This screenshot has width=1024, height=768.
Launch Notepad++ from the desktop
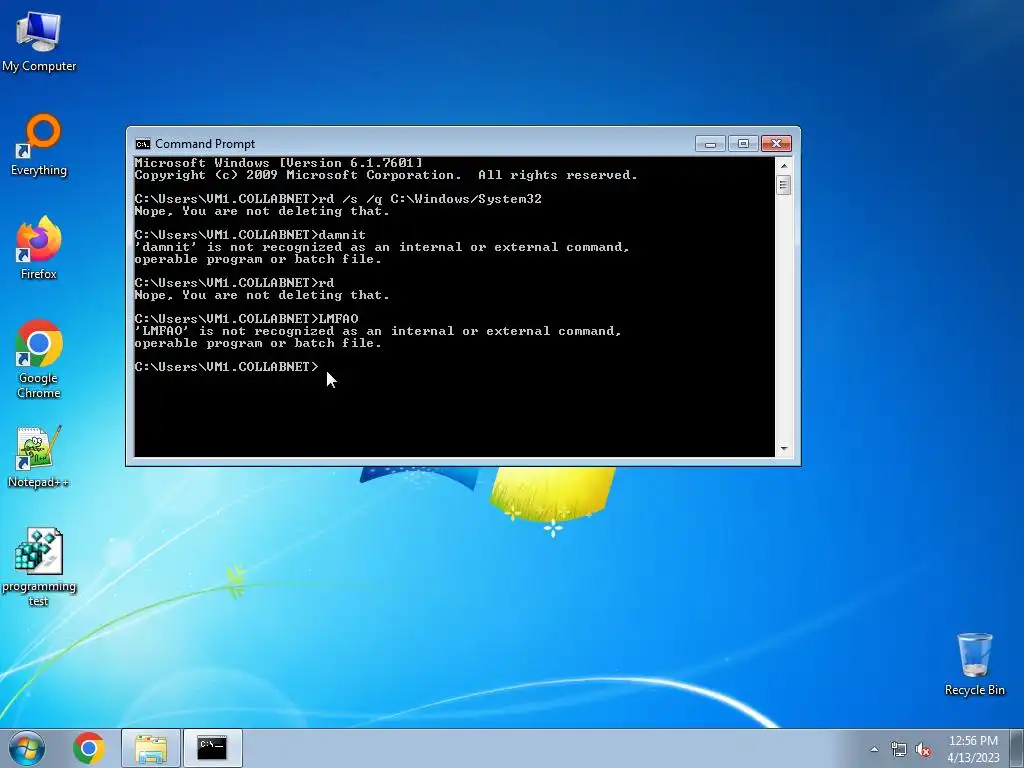[x=39, y=456]
